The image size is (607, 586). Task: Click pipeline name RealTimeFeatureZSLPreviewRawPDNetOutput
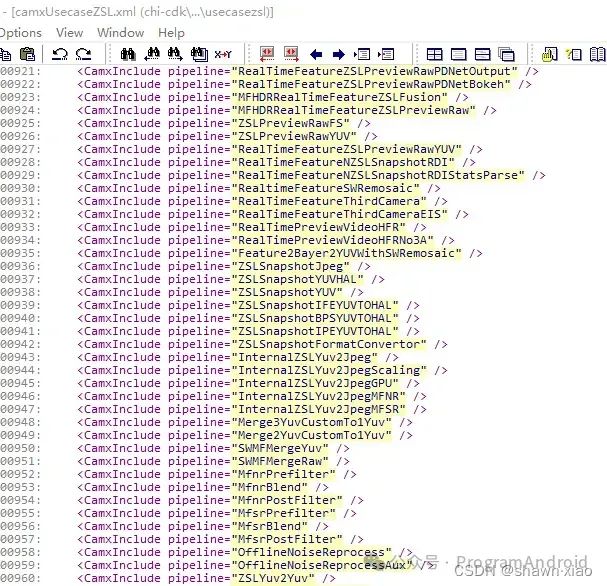374,71
